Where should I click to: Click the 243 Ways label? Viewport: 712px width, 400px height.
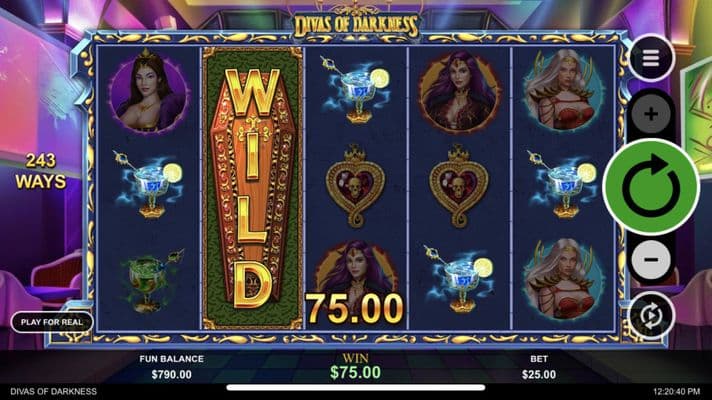(41, 171)
